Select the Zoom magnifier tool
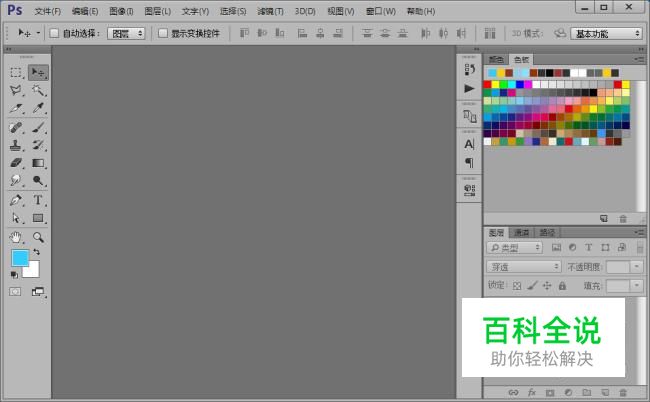650x402 pixels. [x=39, y=237]
